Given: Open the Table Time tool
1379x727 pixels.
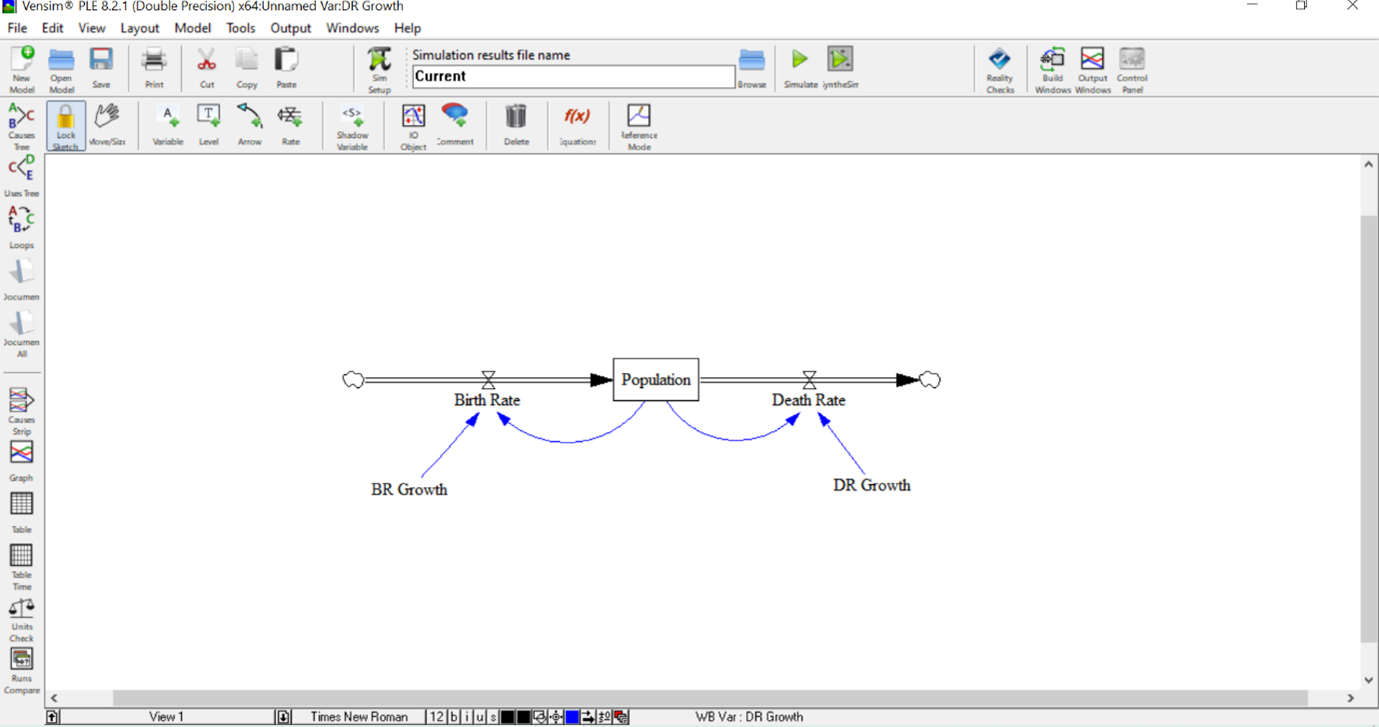Looking at the screenshot, I should 21,567.
